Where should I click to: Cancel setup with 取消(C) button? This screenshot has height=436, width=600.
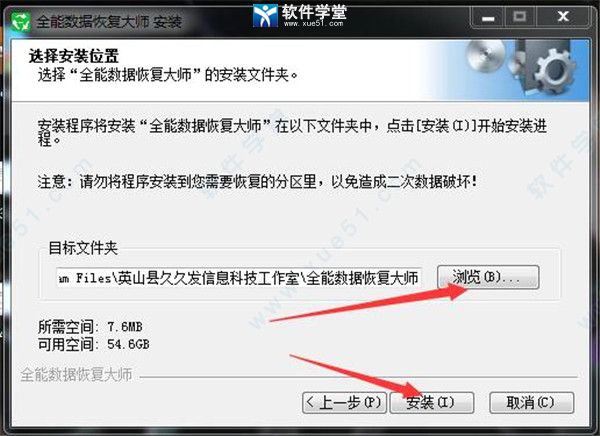tap(532, 402)
